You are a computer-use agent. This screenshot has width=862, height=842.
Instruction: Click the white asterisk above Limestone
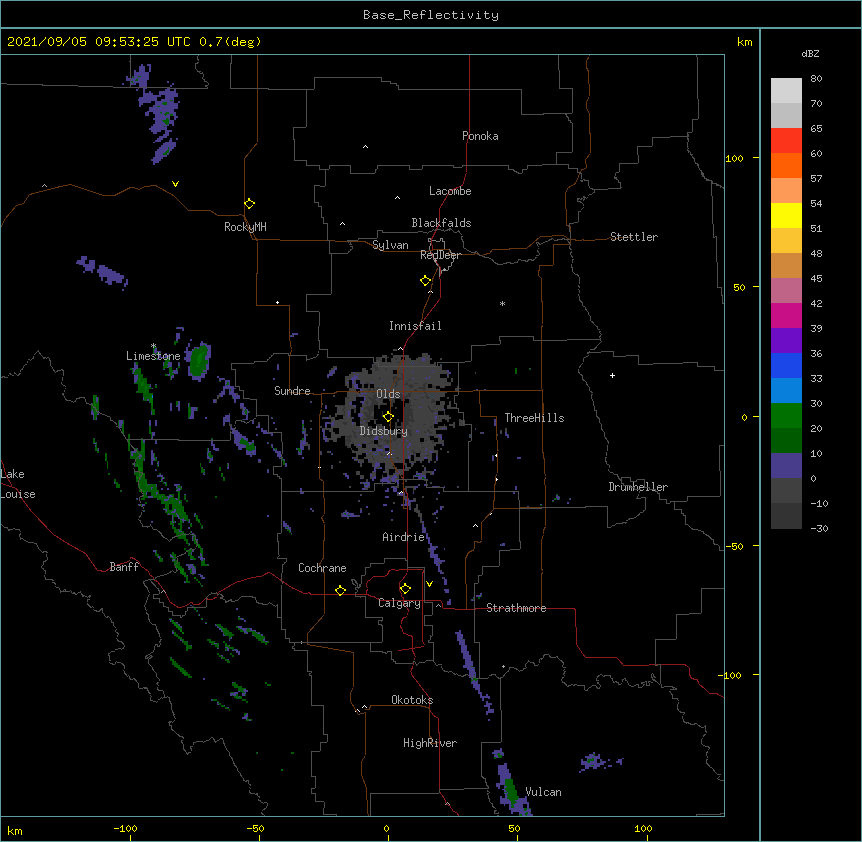pyautogui.click(x=153, y=346)
